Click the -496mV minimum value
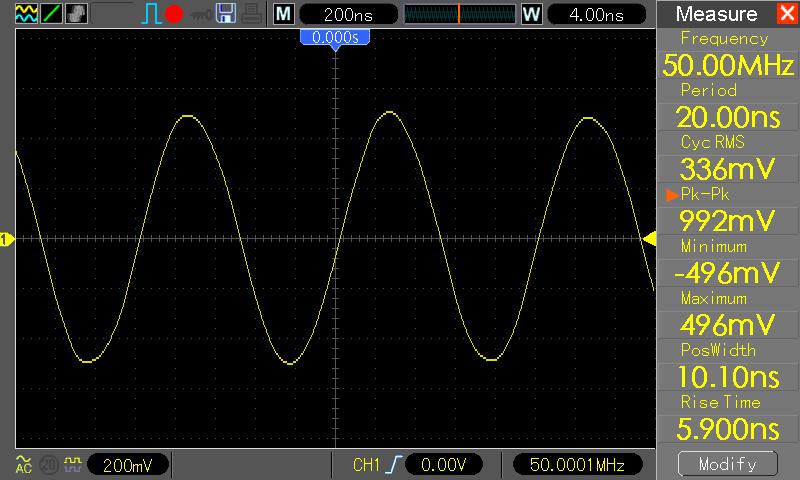 point(727,273)
